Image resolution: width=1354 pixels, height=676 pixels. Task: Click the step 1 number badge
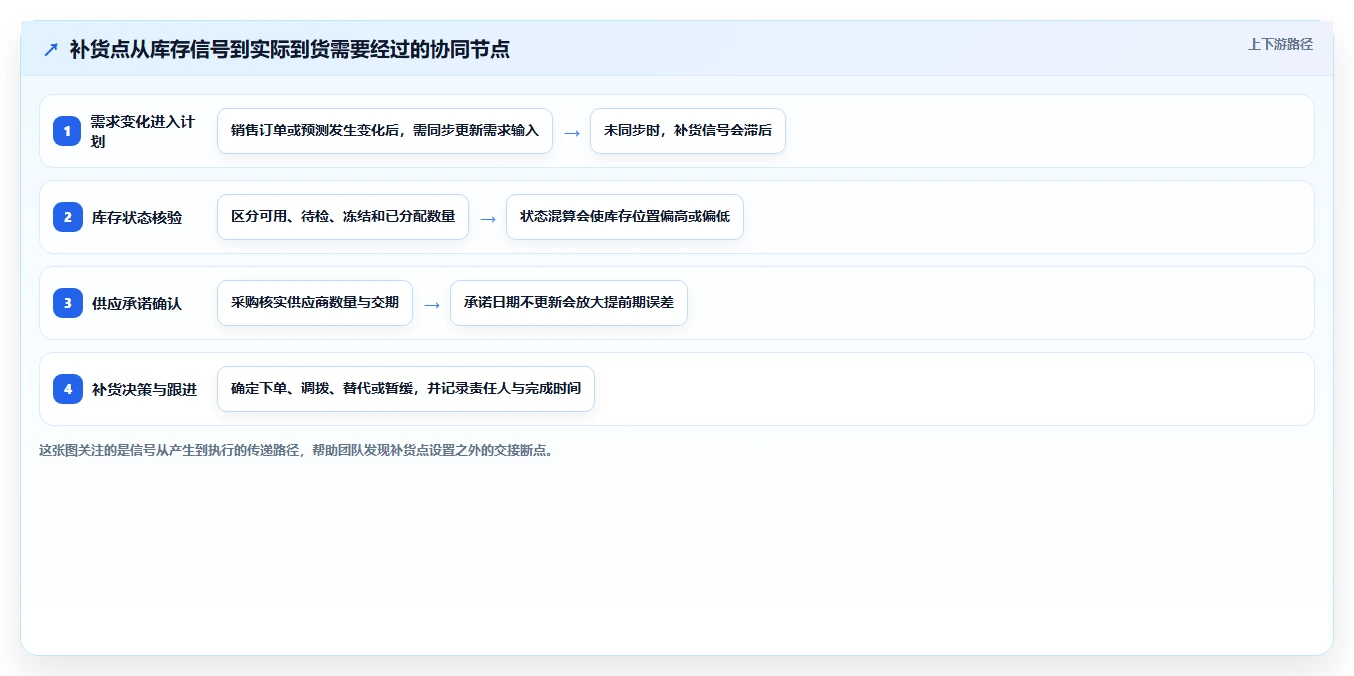tap(67, 131)
